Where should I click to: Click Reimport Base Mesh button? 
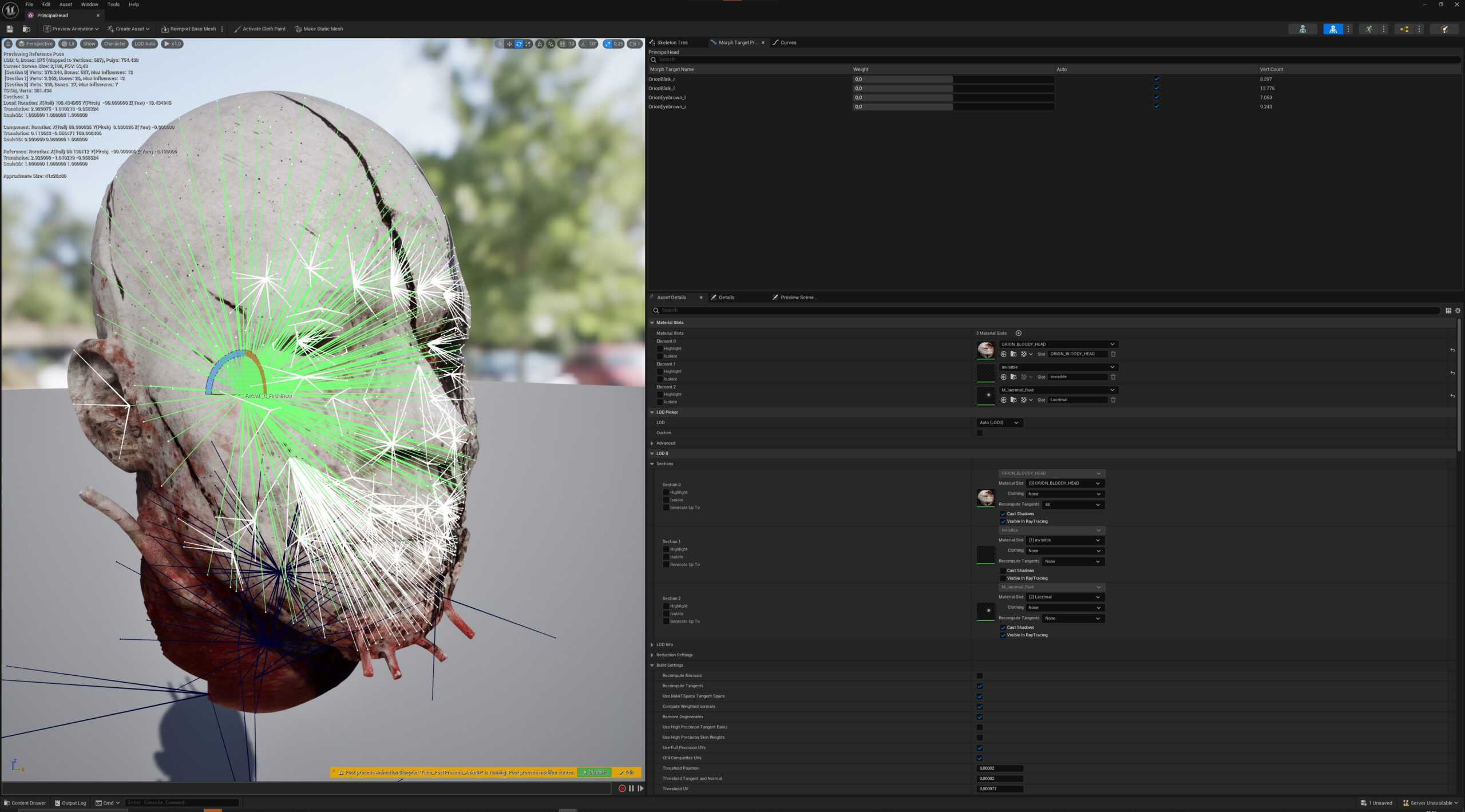tap(189, 29)
